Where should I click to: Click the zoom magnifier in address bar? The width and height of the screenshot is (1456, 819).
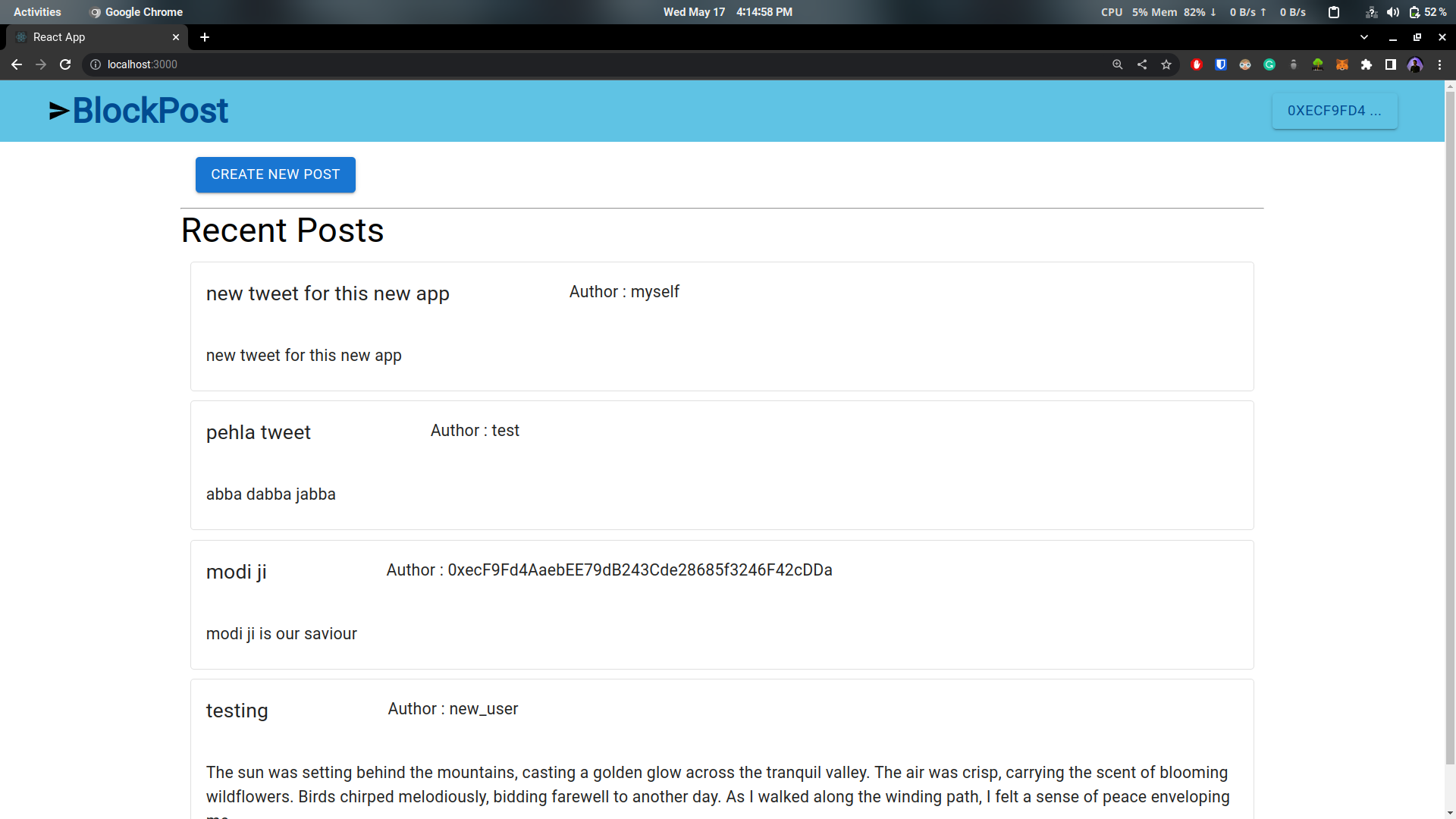(1117, 65)
